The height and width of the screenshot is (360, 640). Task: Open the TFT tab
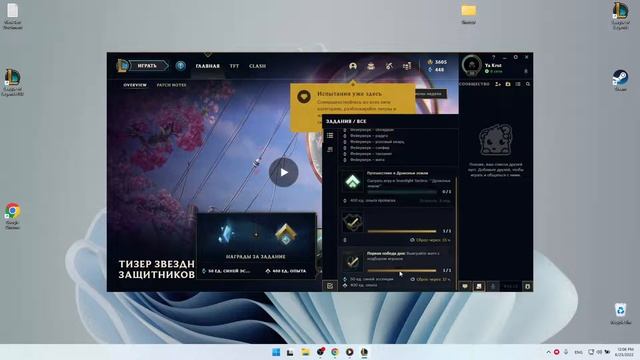234,66
